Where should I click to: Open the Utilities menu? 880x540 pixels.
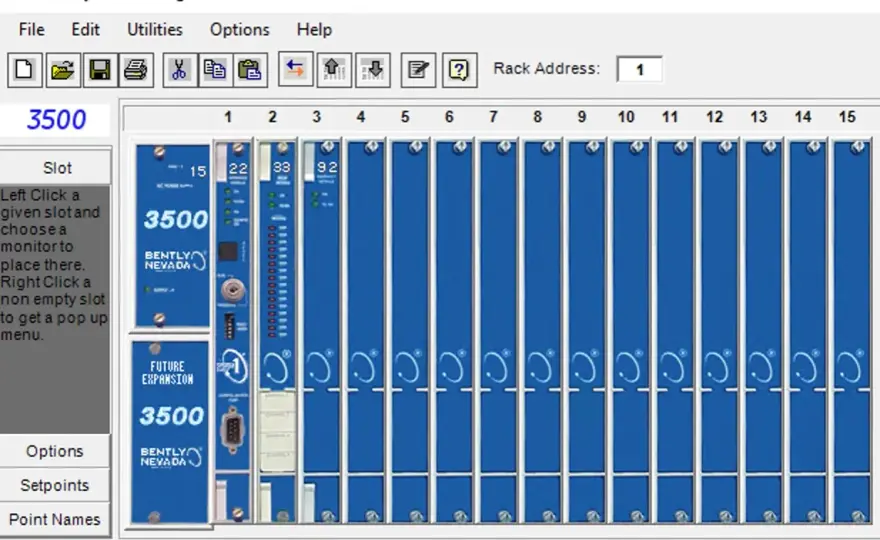tap(155, 29)
